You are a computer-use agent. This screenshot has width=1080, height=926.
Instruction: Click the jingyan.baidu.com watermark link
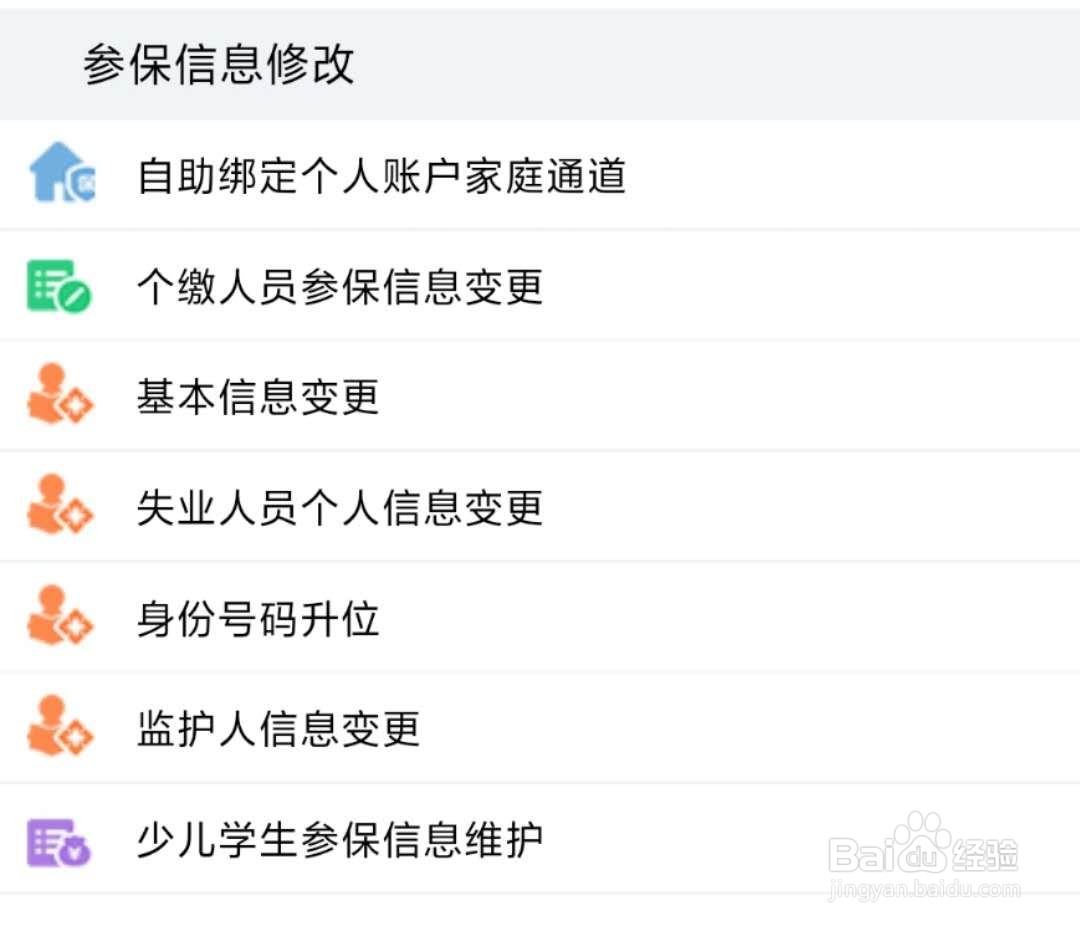point(924,888)
